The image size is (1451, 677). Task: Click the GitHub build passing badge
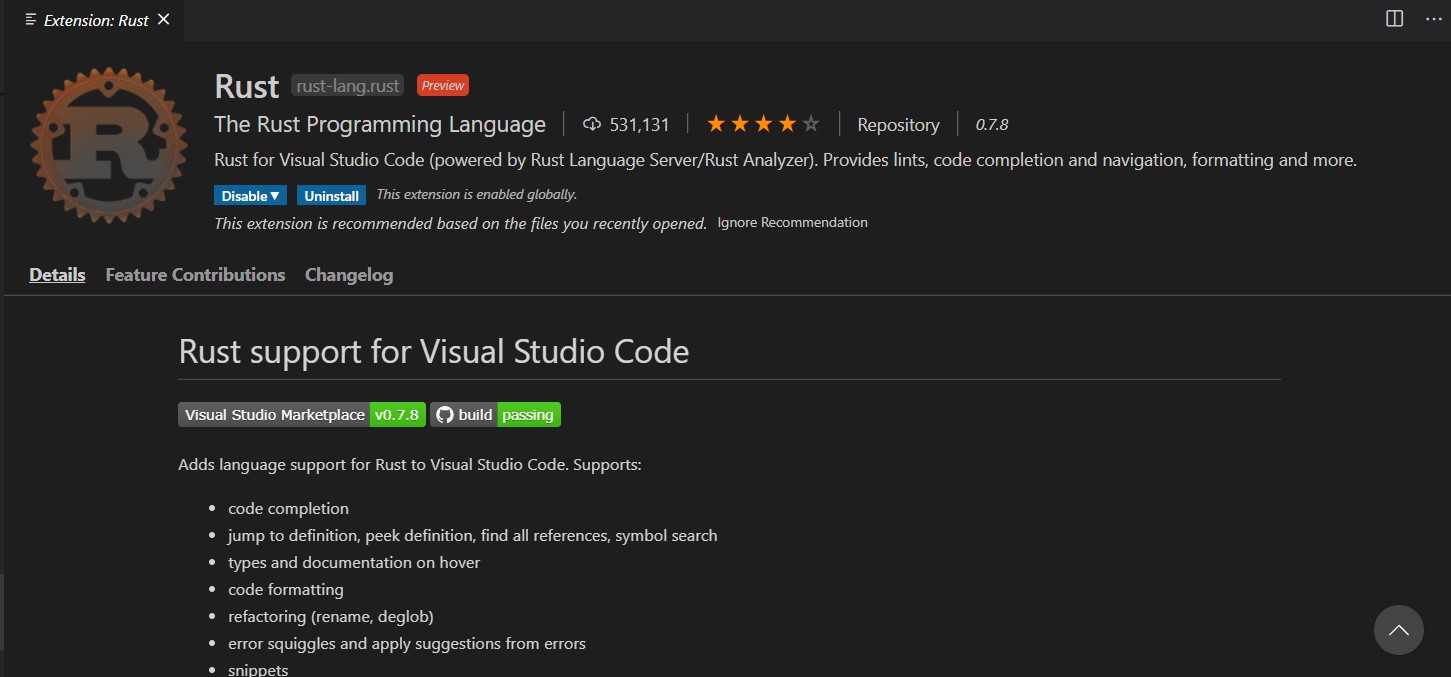coord(495,415)
